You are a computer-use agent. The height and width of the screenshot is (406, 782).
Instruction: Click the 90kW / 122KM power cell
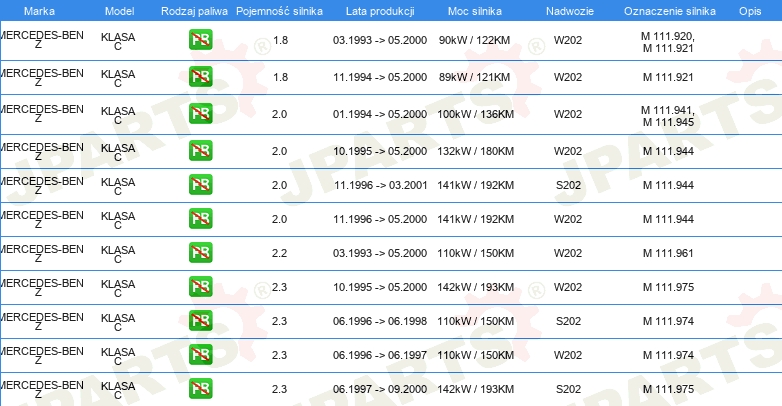click(475, 40)
